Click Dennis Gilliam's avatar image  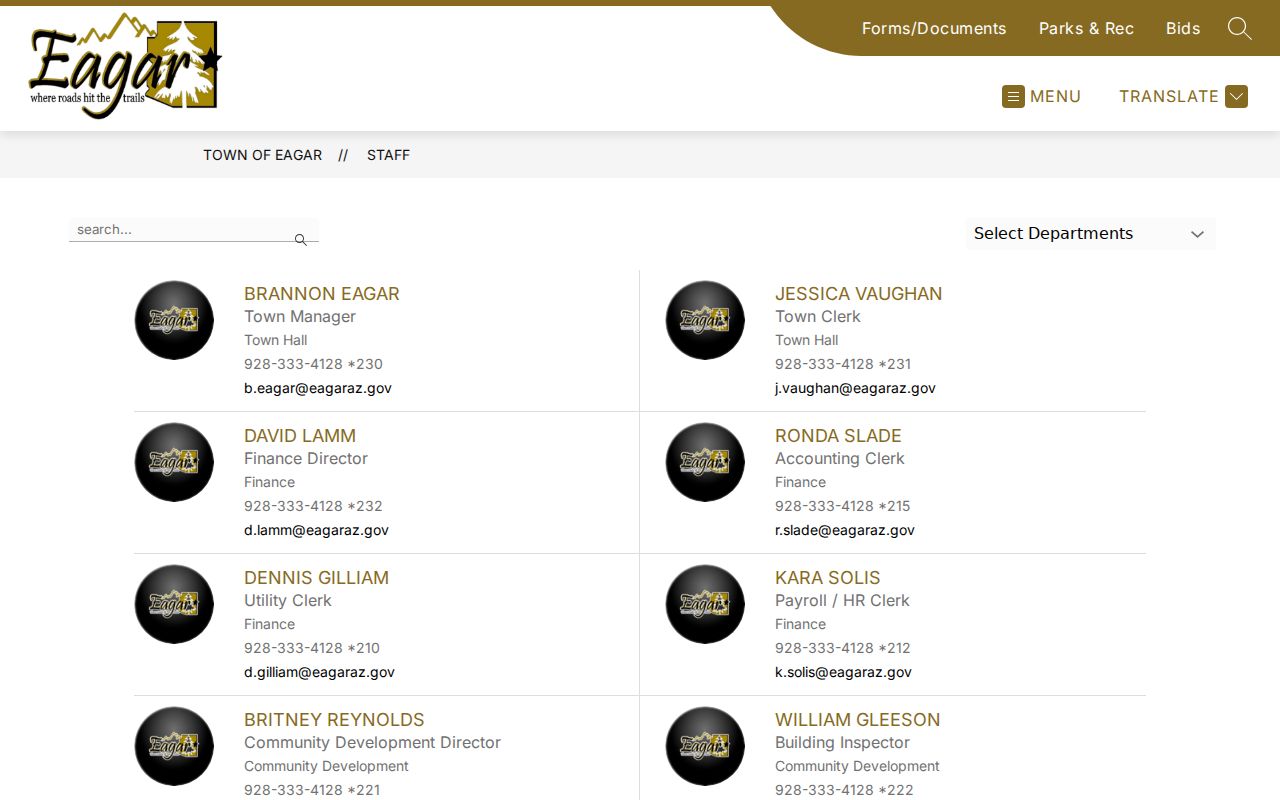click(x=174, y=604)
